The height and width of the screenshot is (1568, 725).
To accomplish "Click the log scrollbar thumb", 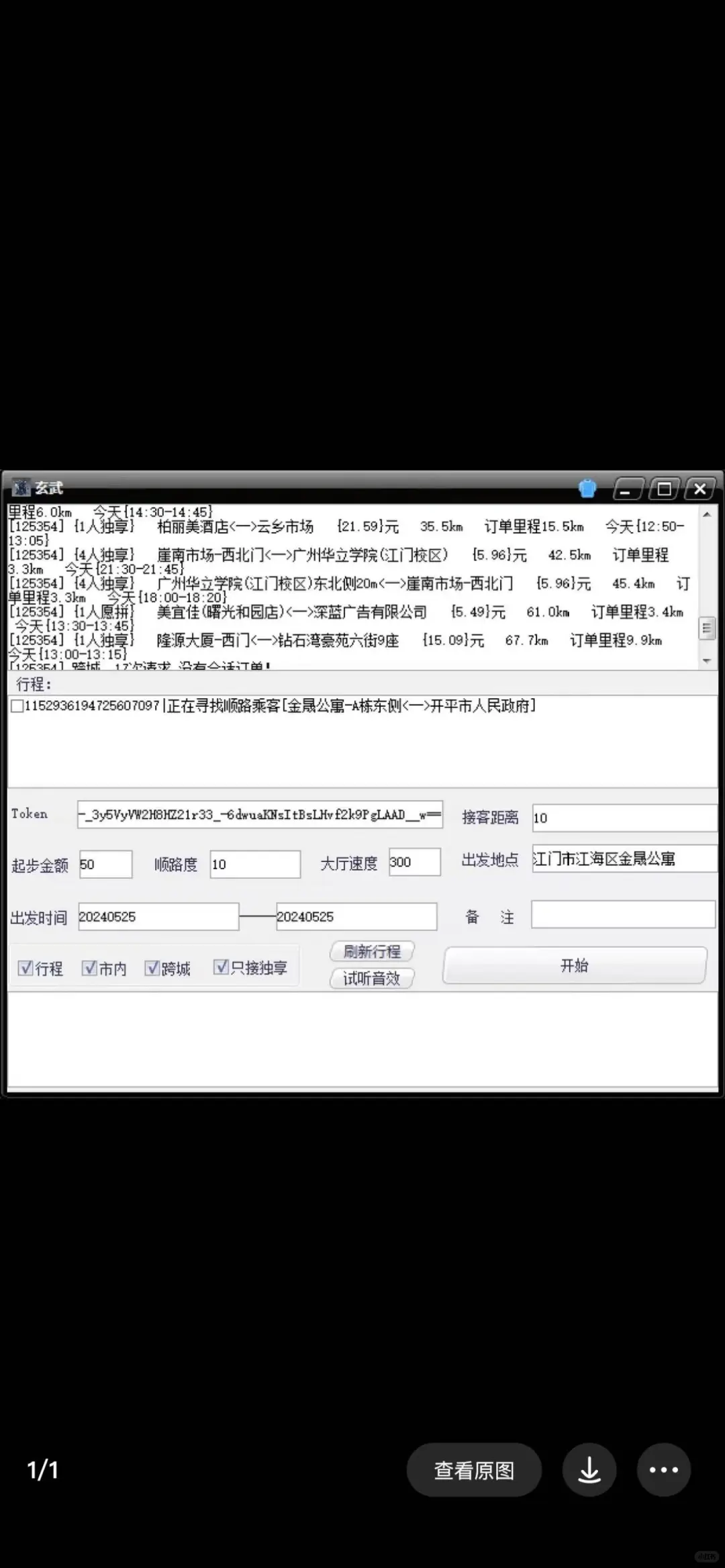I will [706, 628].
